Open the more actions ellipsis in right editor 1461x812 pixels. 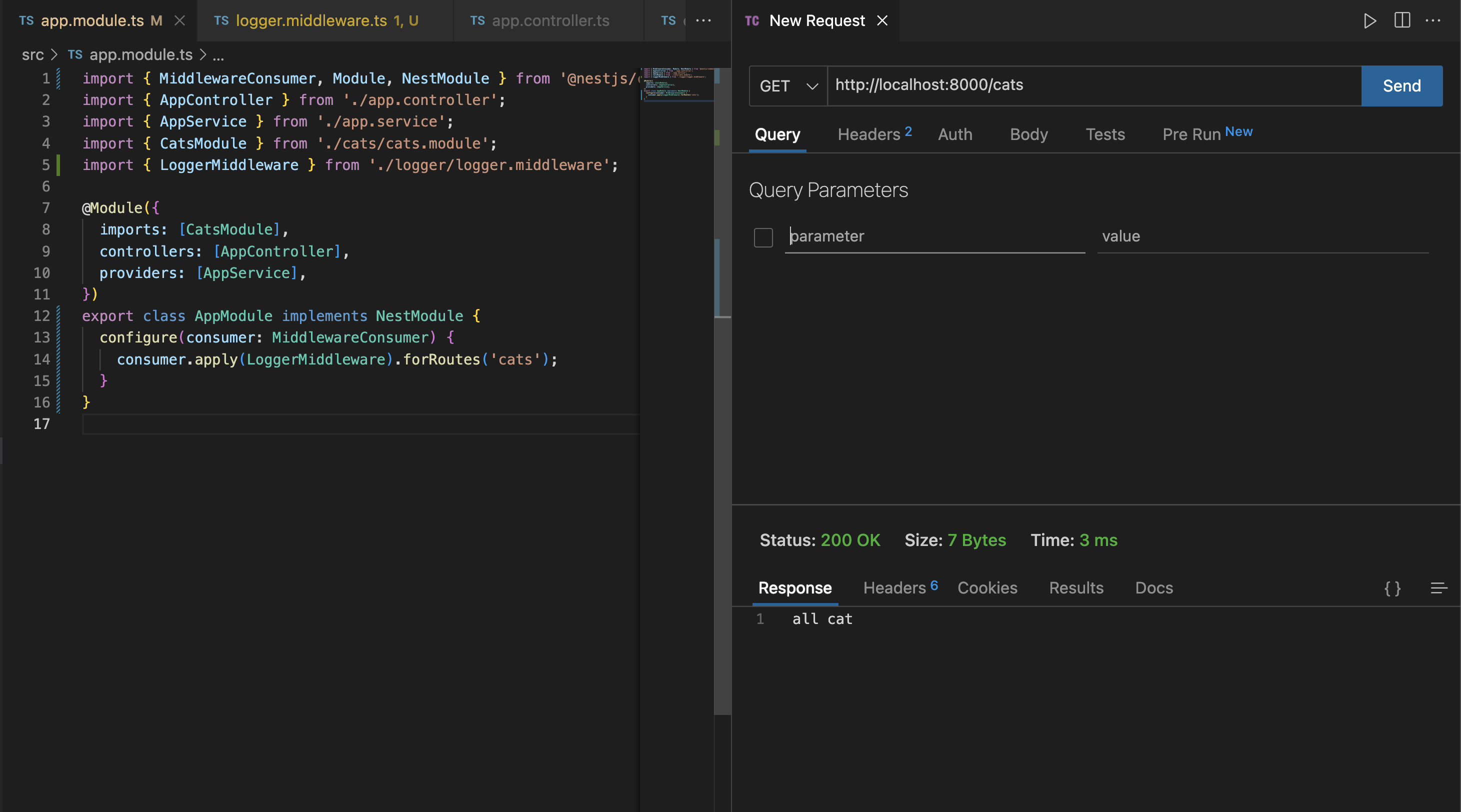1433,21
